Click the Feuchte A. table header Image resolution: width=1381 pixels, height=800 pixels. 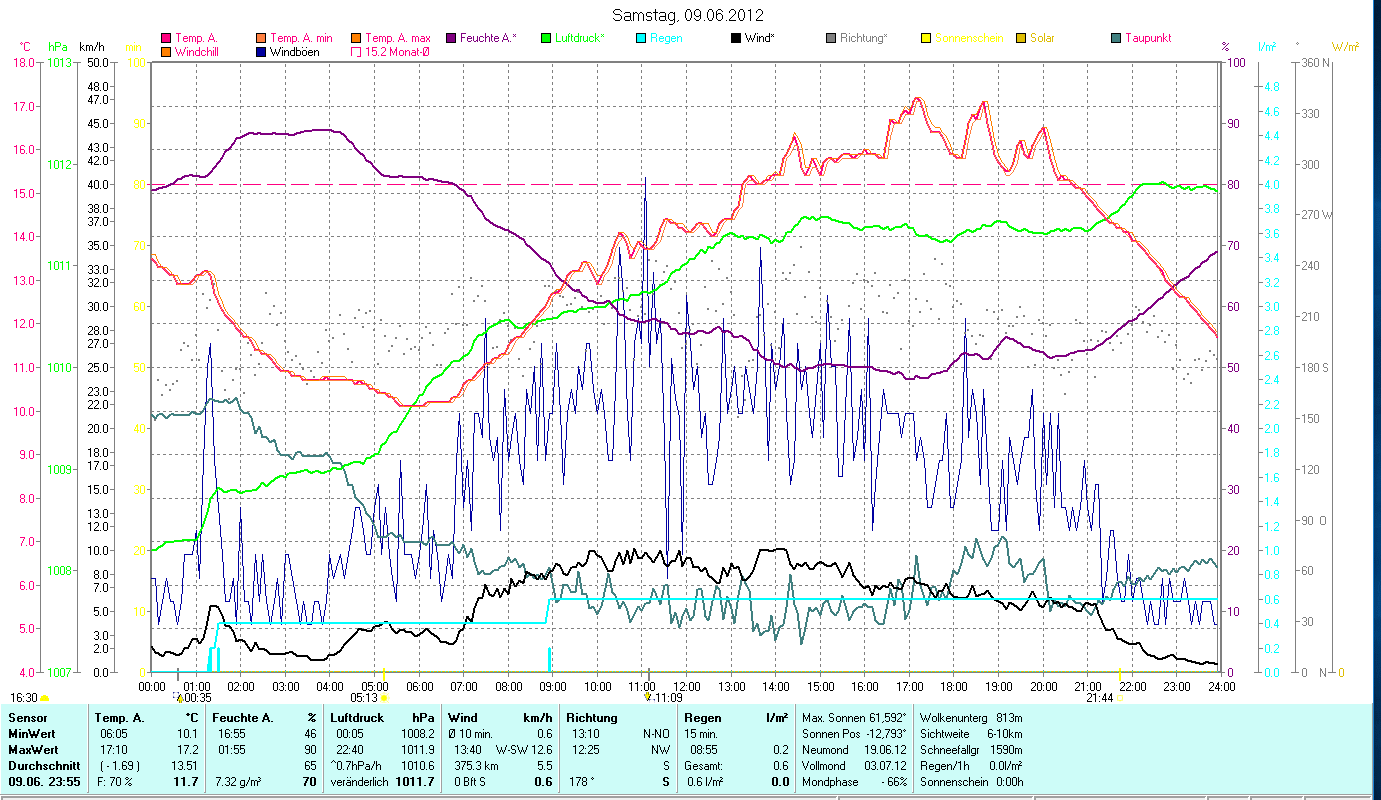[243, 718]
